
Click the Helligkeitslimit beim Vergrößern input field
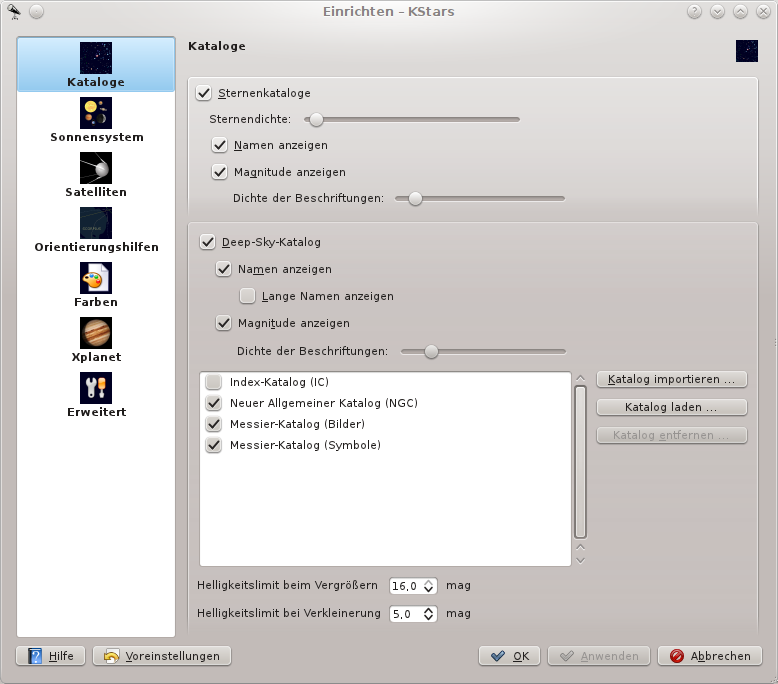coord(406,585)
